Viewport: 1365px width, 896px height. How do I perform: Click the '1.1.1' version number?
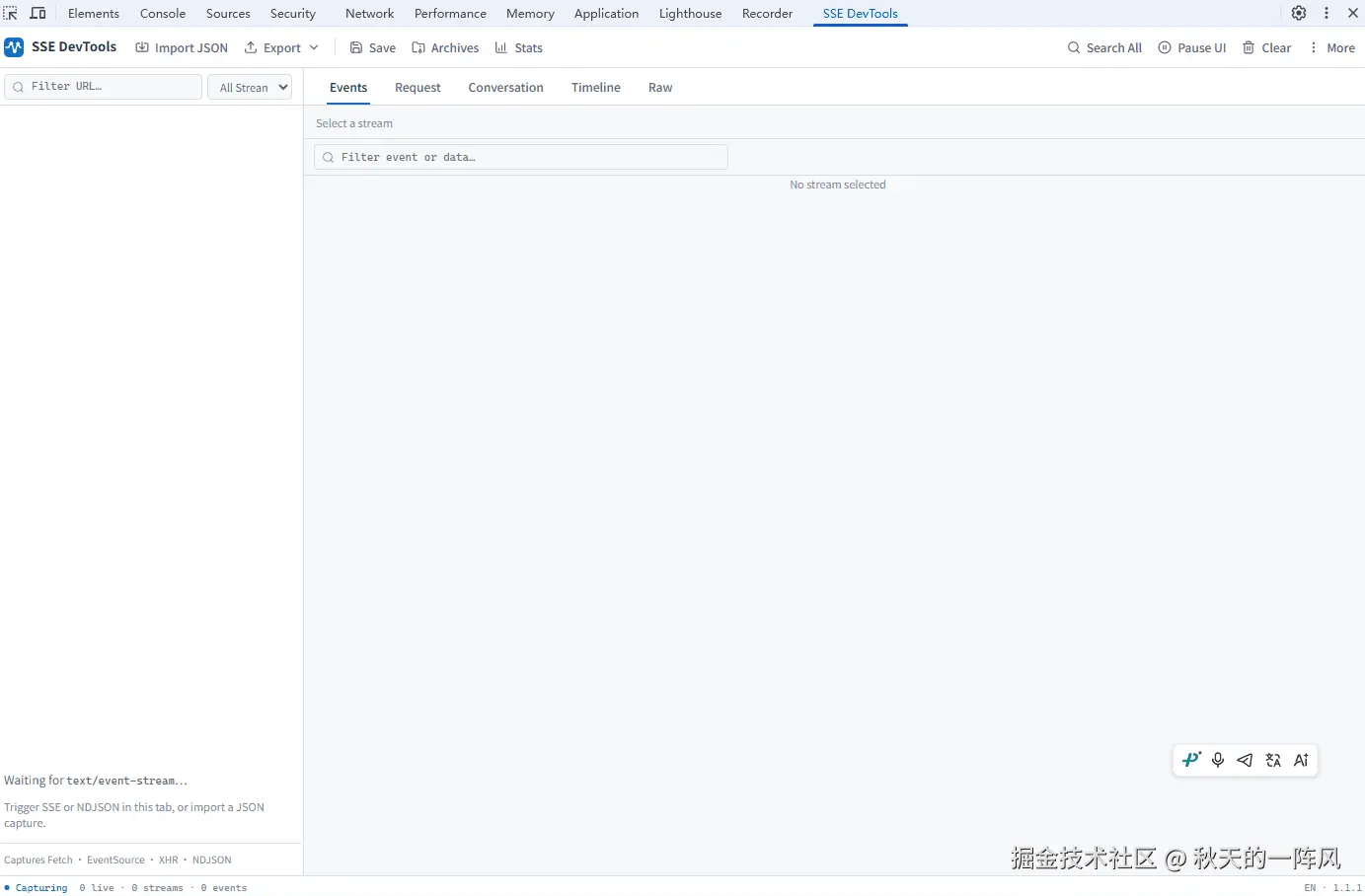tap(1347, 888)
